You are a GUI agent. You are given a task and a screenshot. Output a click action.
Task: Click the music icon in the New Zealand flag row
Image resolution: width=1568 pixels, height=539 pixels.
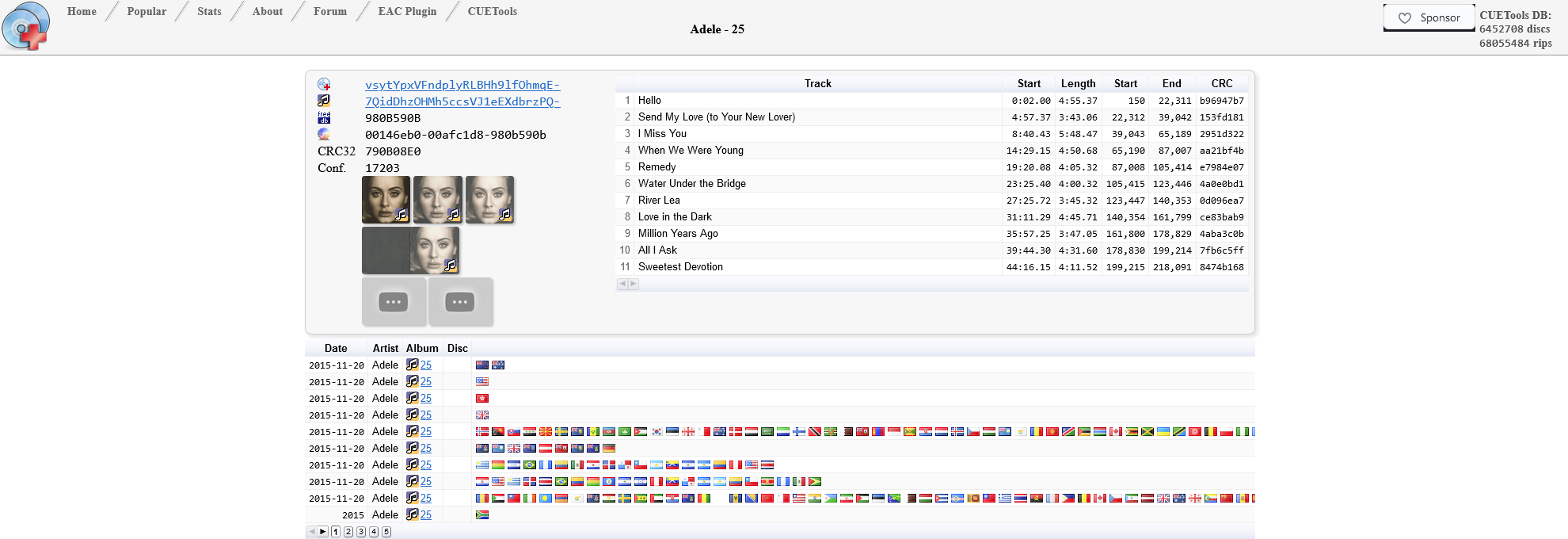tap(412, 365)
